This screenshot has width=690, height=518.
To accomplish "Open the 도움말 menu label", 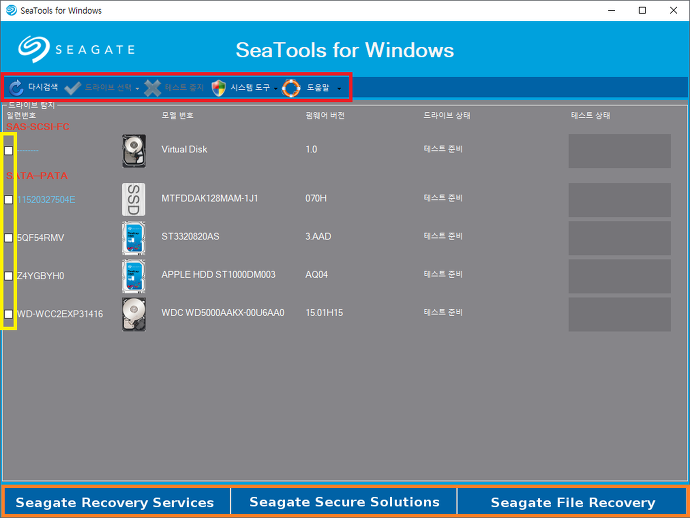I will click(x=318, y=87).
